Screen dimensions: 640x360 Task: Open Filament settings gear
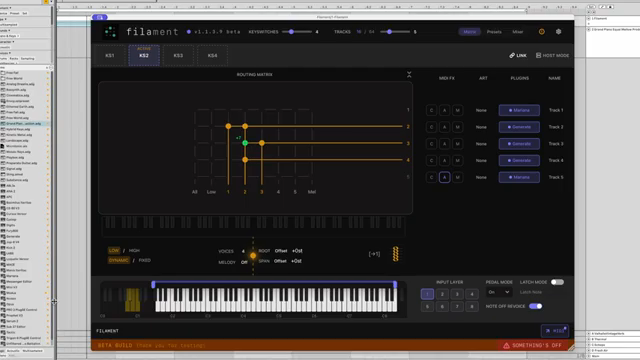(558, 31)
